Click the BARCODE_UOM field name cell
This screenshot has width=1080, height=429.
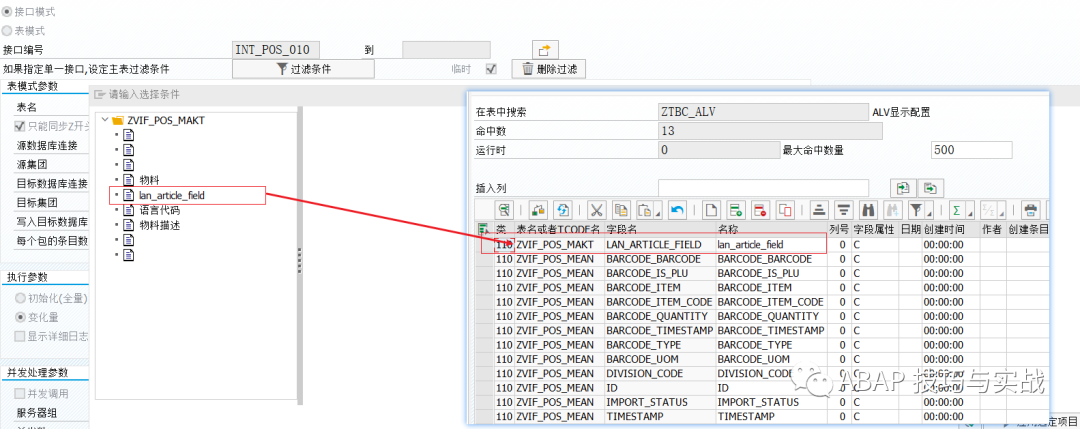point(660,359)
